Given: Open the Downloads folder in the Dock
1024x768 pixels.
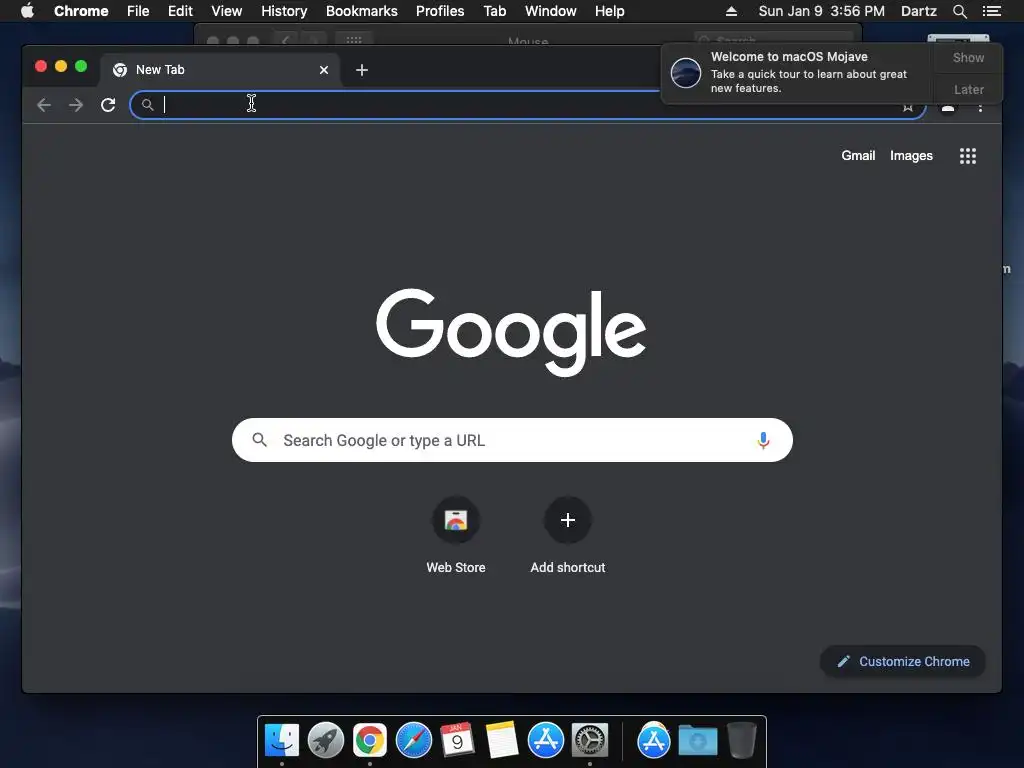Looking at the screenshot, I should coord(697,741).
